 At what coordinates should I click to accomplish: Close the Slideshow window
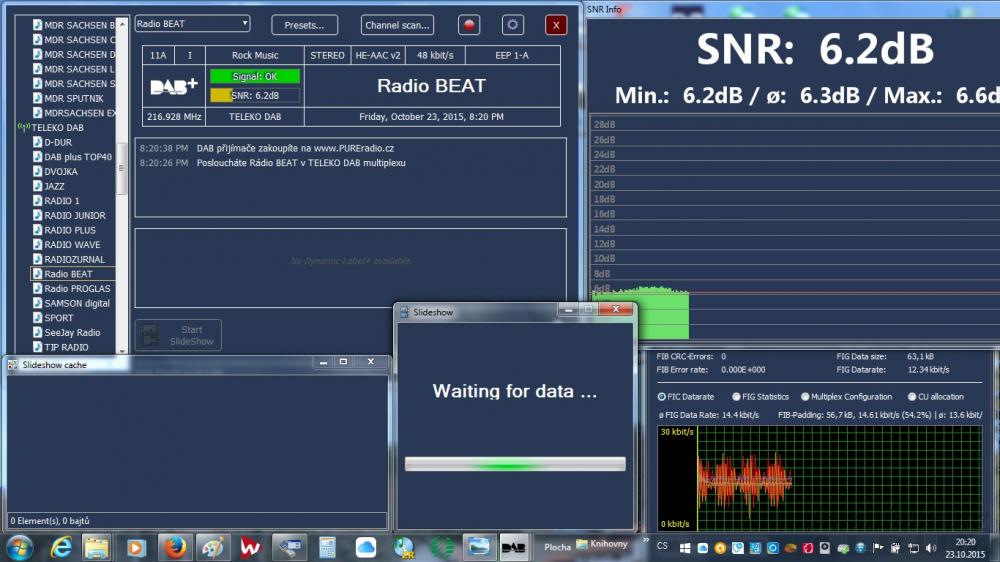615,309
